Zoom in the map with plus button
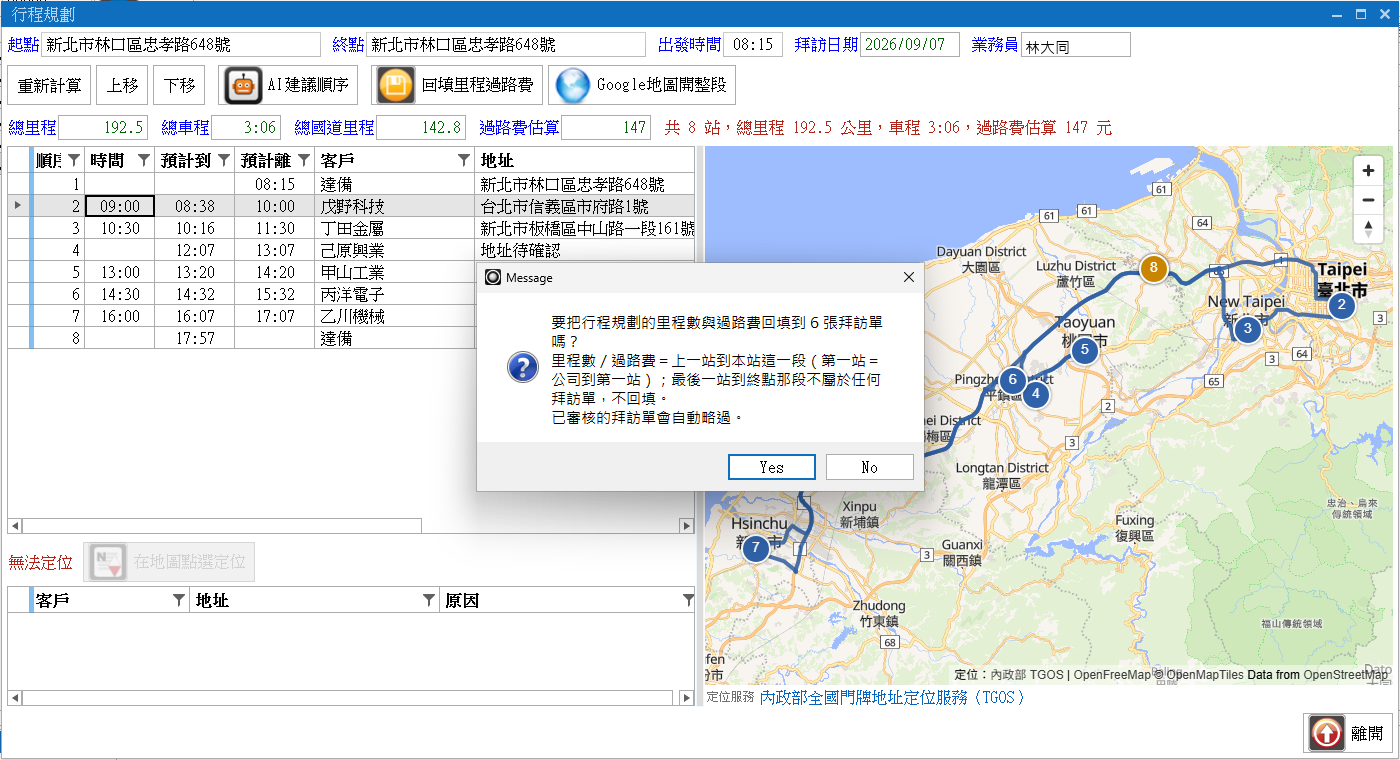This screenshot has width=1400, height=760. [x=1368, y=171]
